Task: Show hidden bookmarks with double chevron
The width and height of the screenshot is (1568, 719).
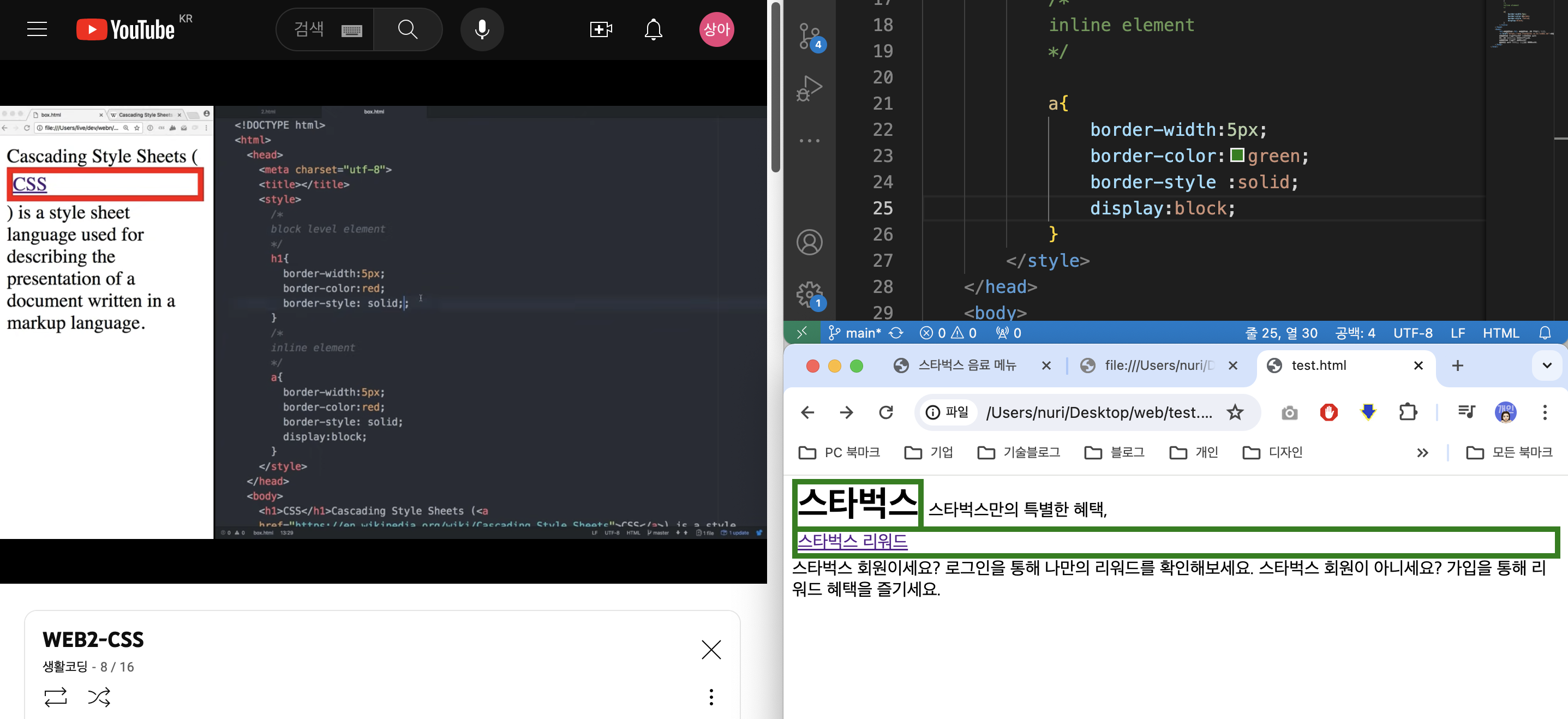Action: tap(1422, 452)
